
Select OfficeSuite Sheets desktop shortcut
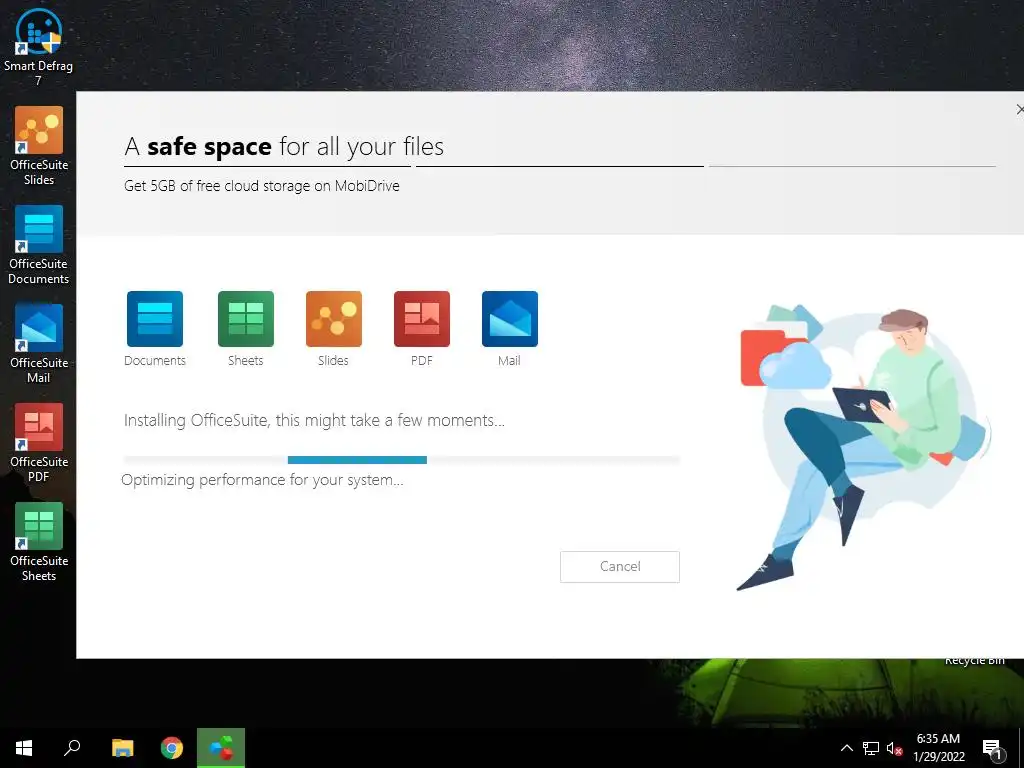point(39,542)
